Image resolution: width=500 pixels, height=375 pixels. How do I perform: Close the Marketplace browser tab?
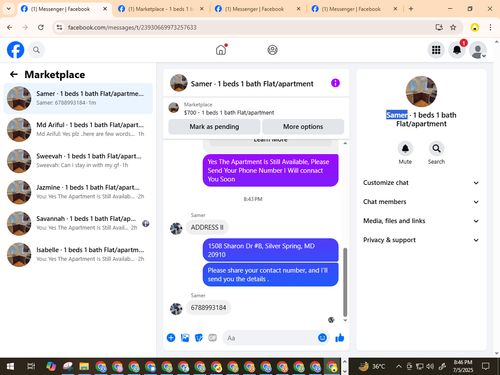point(202,9)
